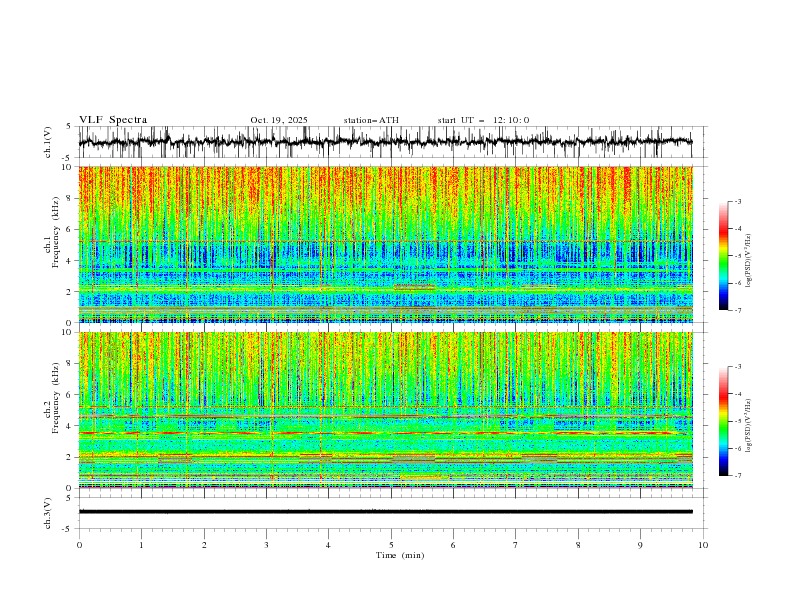Click time axis tick label "3"
Viewport: 792px width, 612px height.
pyautogui.click(x=266, y=545)
